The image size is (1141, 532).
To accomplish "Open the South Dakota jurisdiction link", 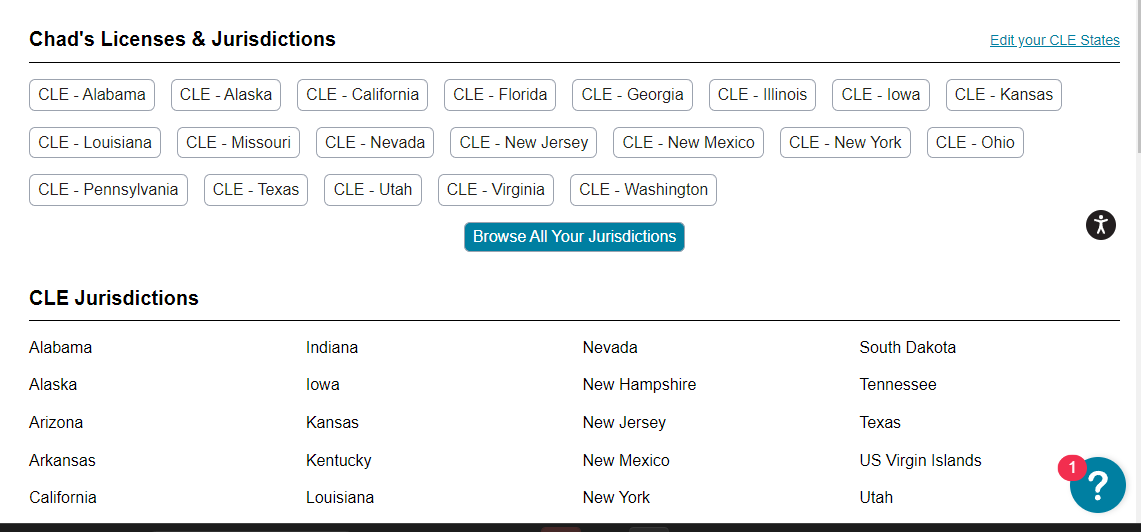I will (907, 348).
